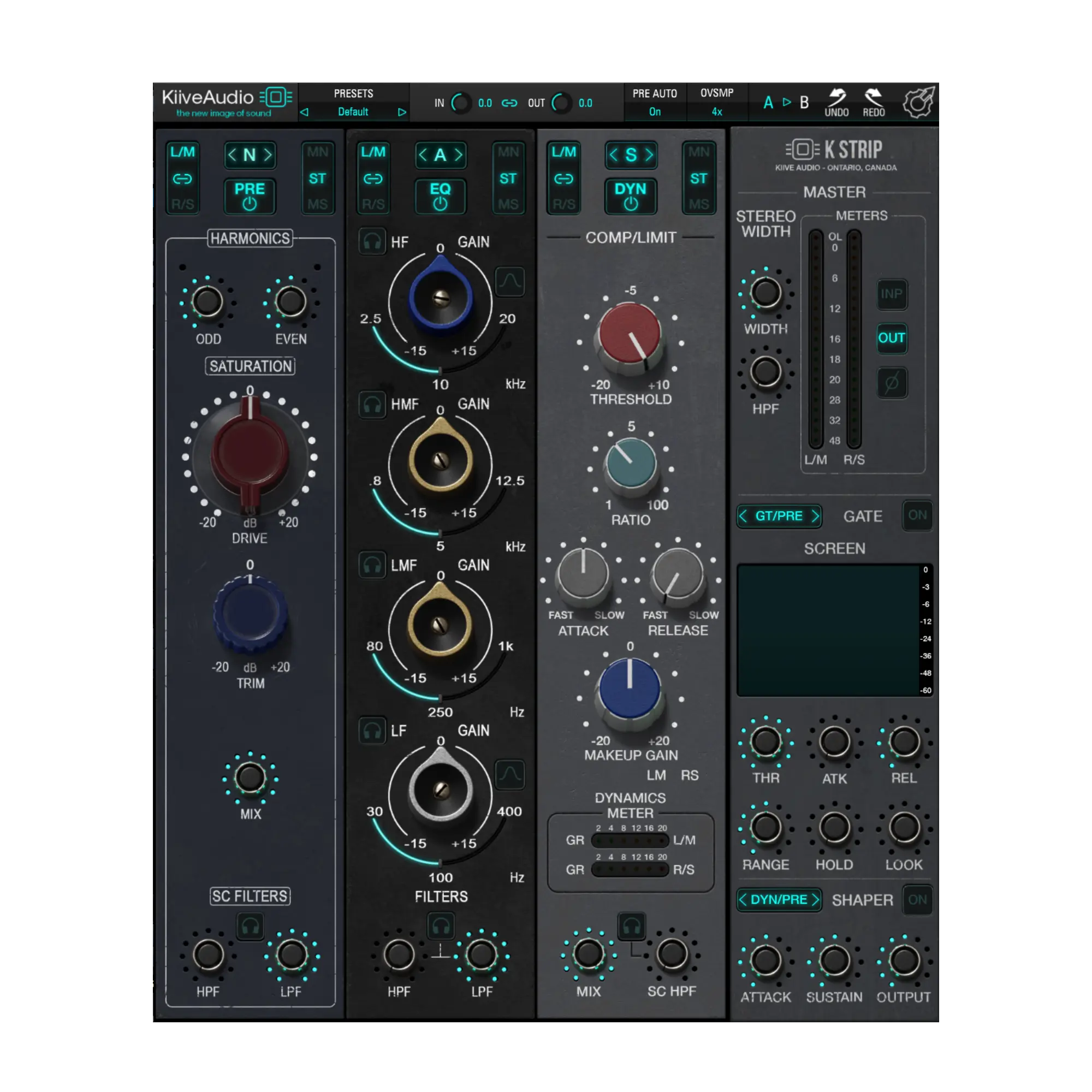The image size is (1092, 1092).
Task: Open the settings gear icon
Action: click(x=918, y=102)
